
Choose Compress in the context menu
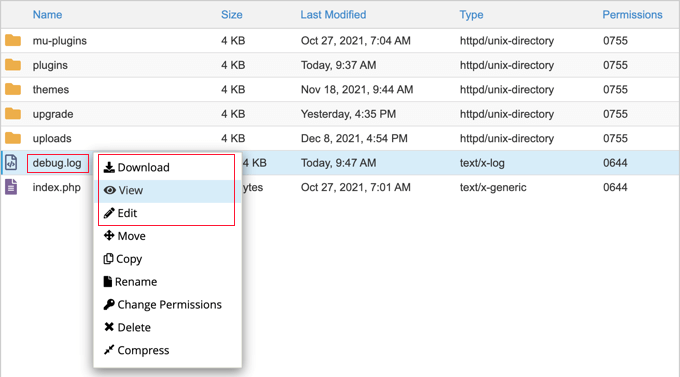[167, 351]
